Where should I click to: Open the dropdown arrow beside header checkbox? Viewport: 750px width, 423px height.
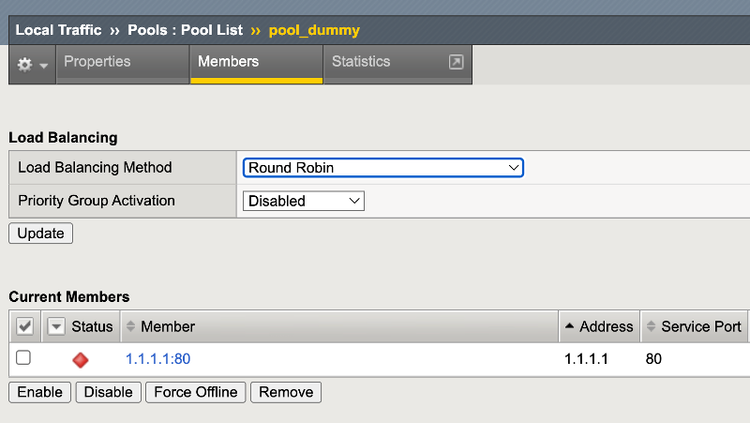[x=56, y=327]
